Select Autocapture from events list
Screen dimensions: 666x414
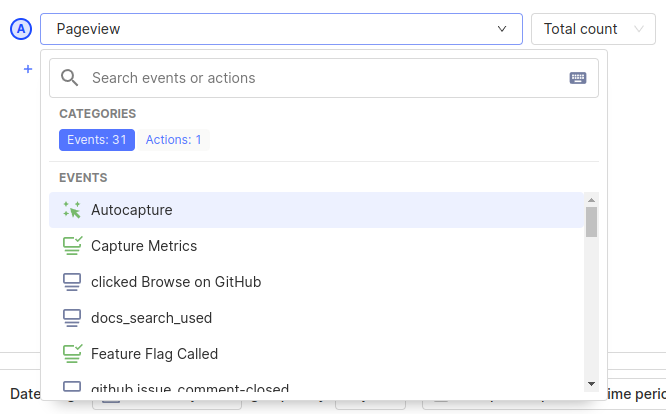pos(131,210)
